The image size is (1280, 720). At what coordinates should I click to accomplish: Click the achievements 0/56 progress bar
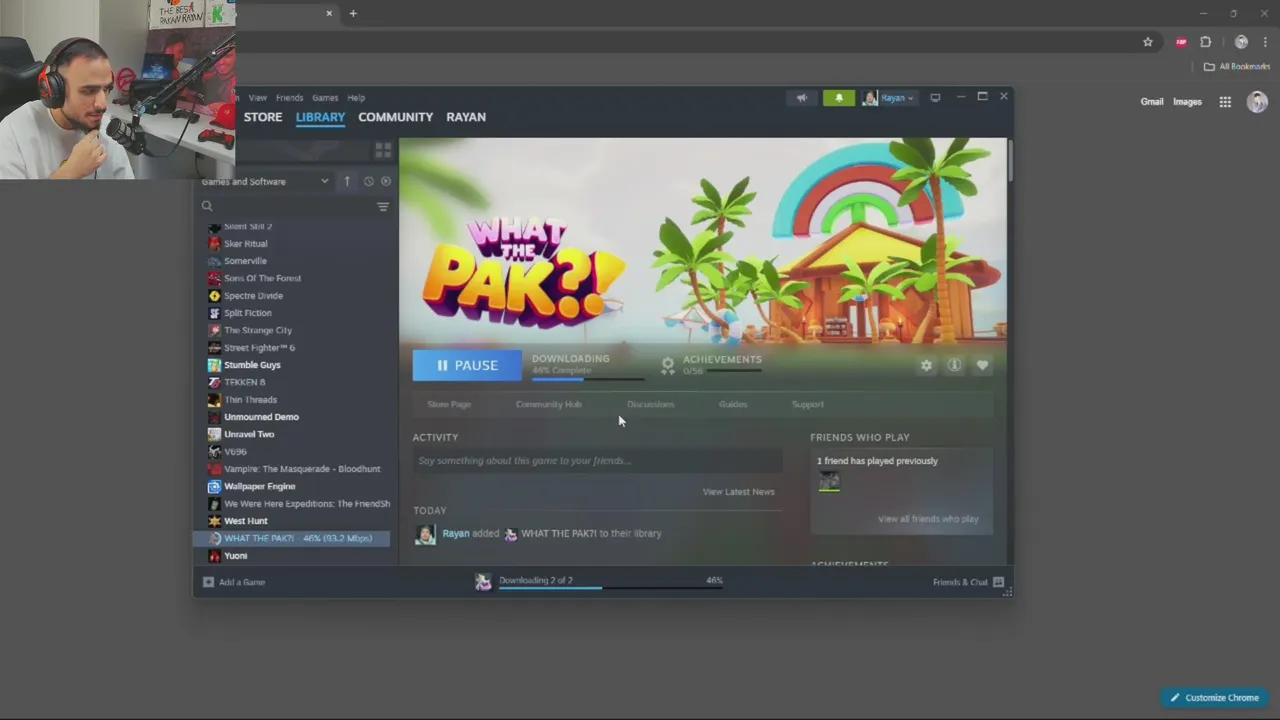point(734,371)
